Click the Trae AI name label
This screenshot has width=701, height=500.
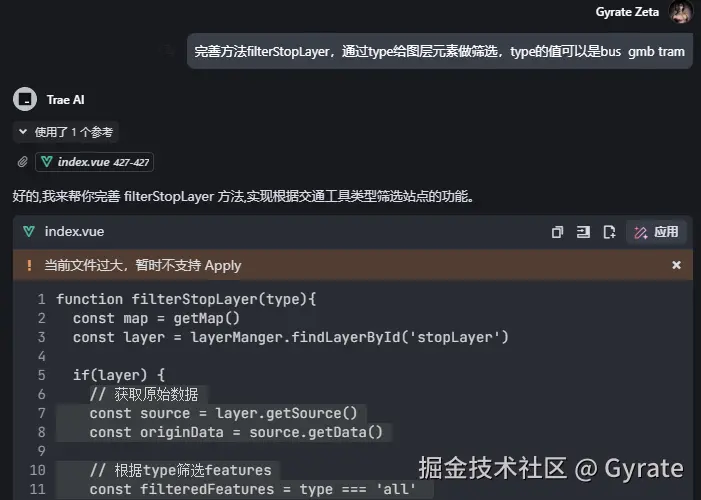click(x=65, y=100)
